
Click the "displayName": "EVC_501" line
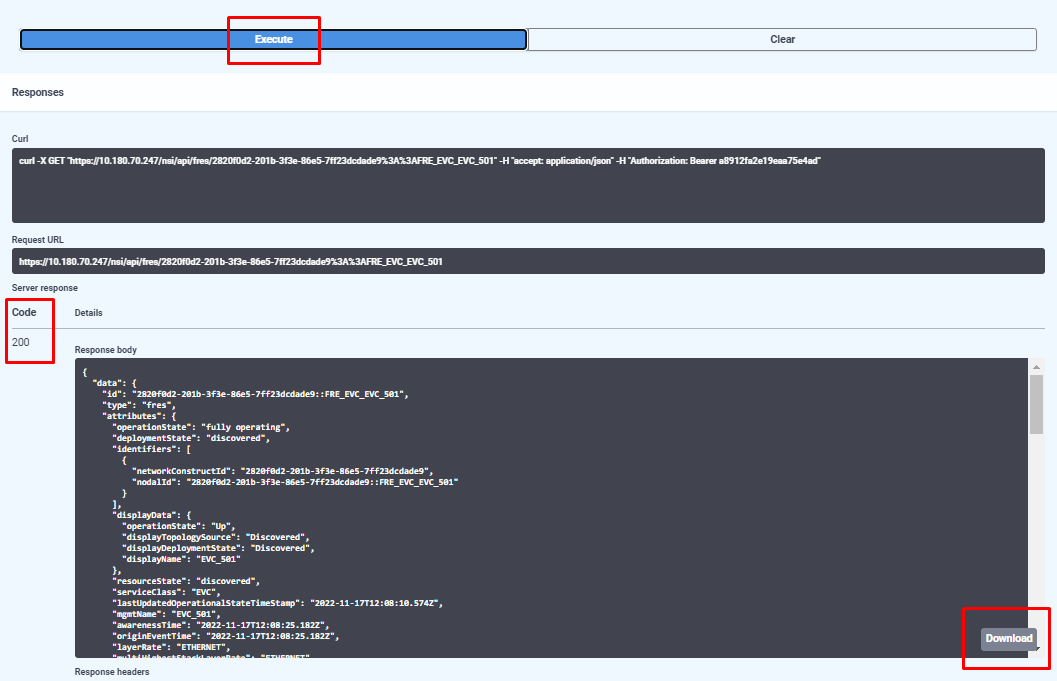coord(181,559)
